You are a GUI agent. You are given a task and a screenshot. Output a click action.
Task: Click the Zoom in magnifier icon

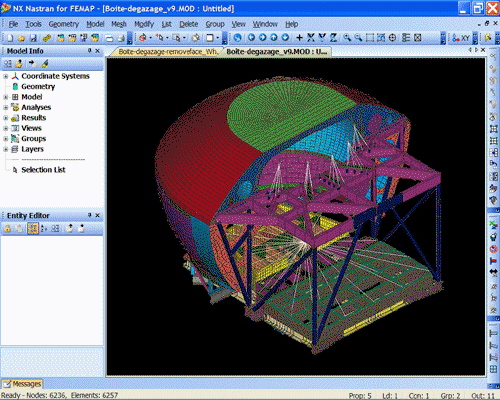pyautogui.click(x=347, y=38)
